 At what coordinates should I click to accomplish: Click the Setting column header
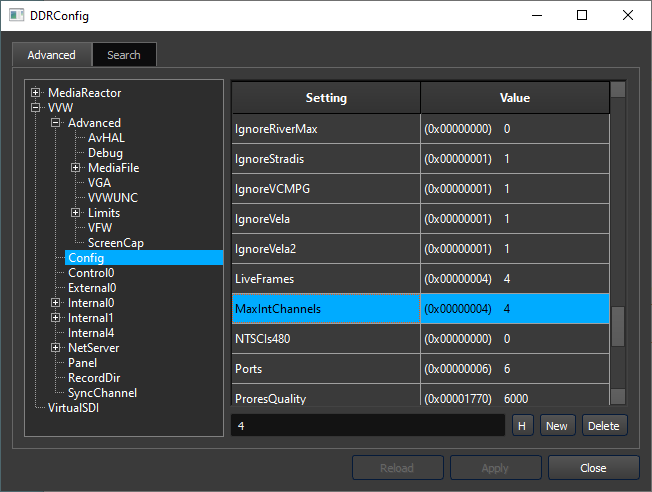326,98
